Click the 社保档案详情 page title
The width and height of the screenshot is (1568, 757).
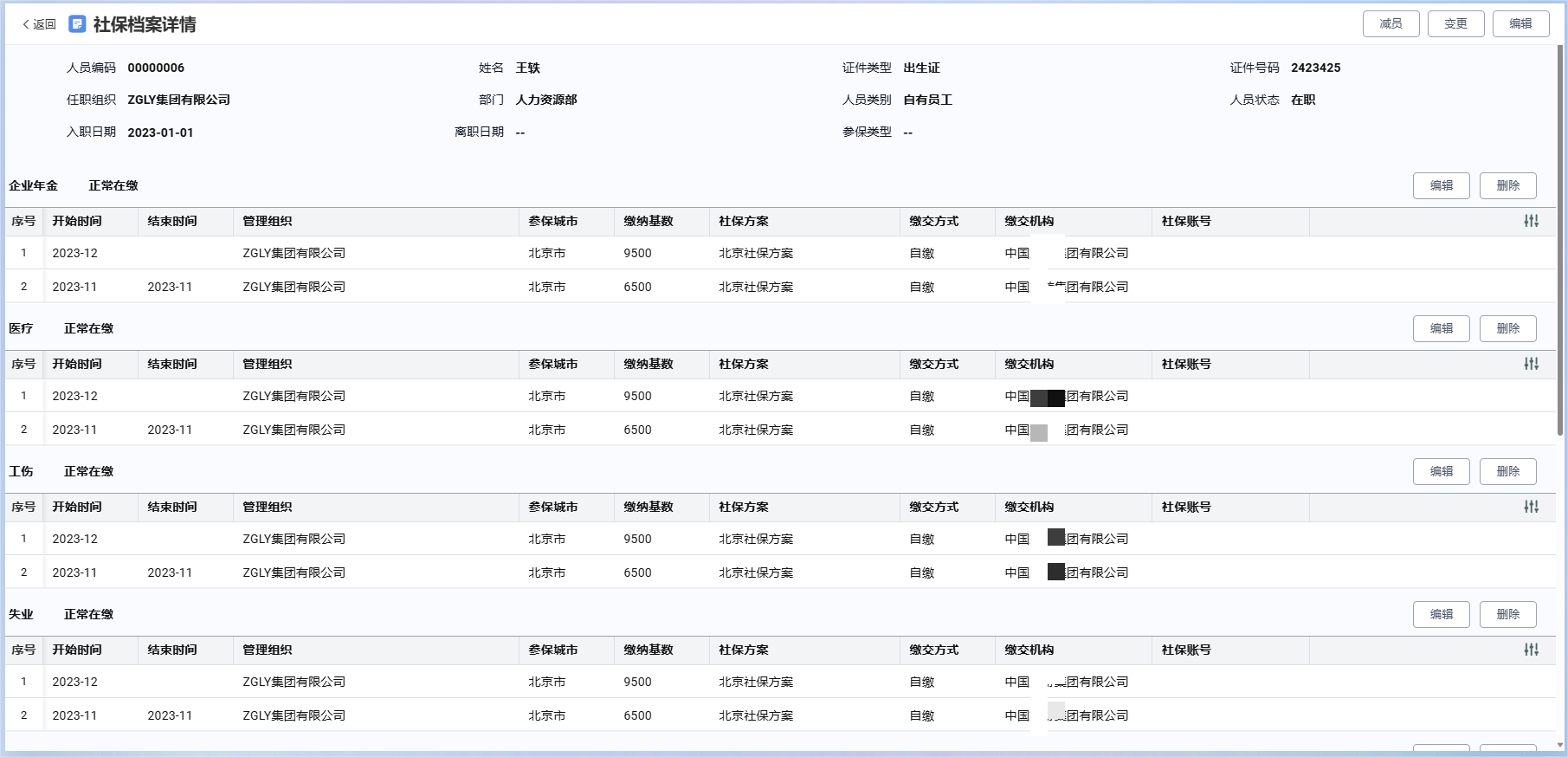145,24
